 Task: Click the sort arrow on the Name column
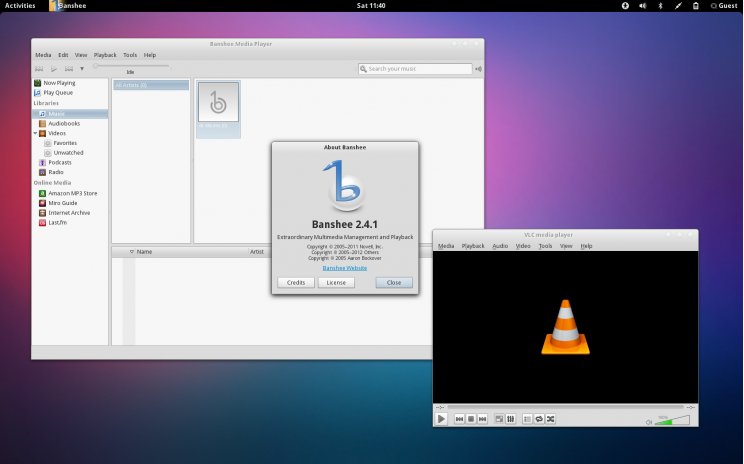(x=132, y=252)
